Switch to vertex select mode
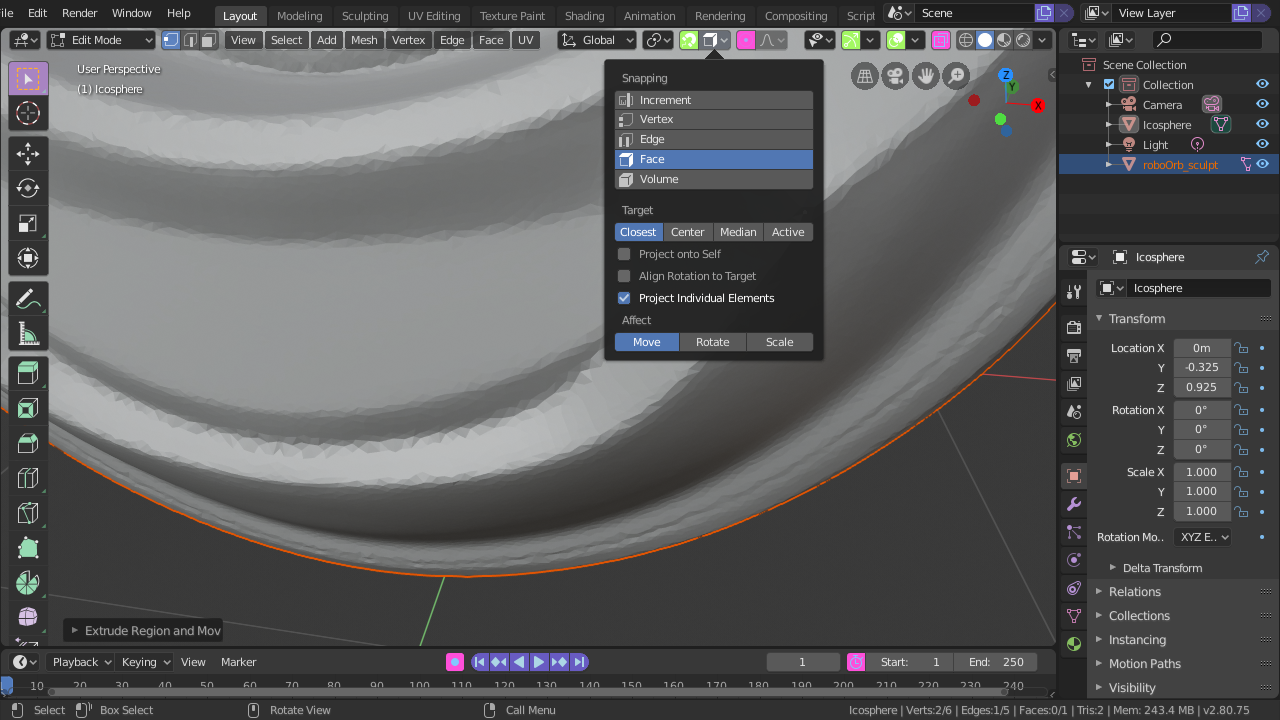The height and width of the screenshot is (720, 1280). coord(170,40)
